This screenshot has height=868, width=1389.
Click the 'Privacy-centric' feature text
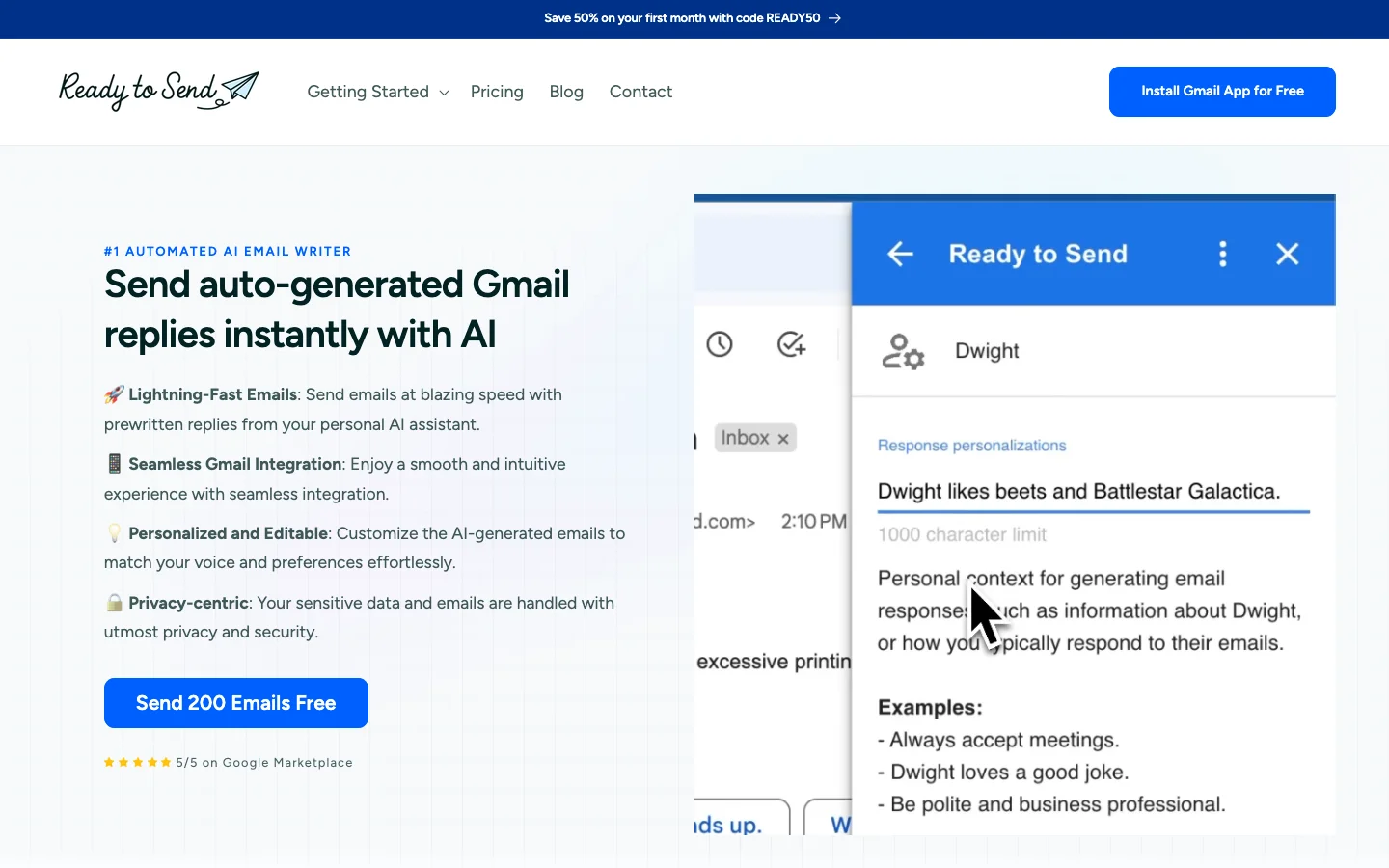click(188, 603)
